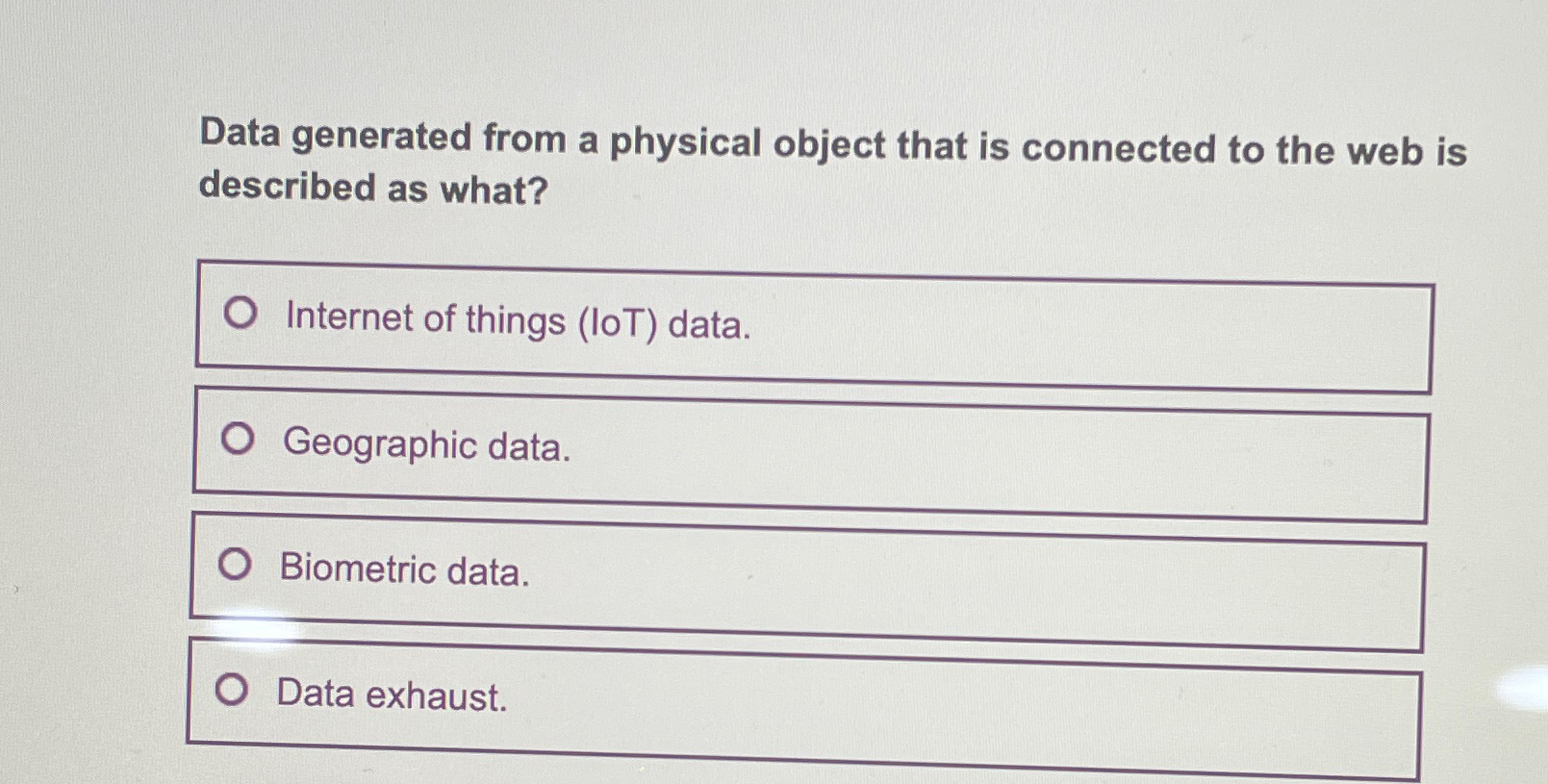This screenshot has width=1548, height=784.
Task: Select the Biometric data radio button
Action: click(235, 565)
